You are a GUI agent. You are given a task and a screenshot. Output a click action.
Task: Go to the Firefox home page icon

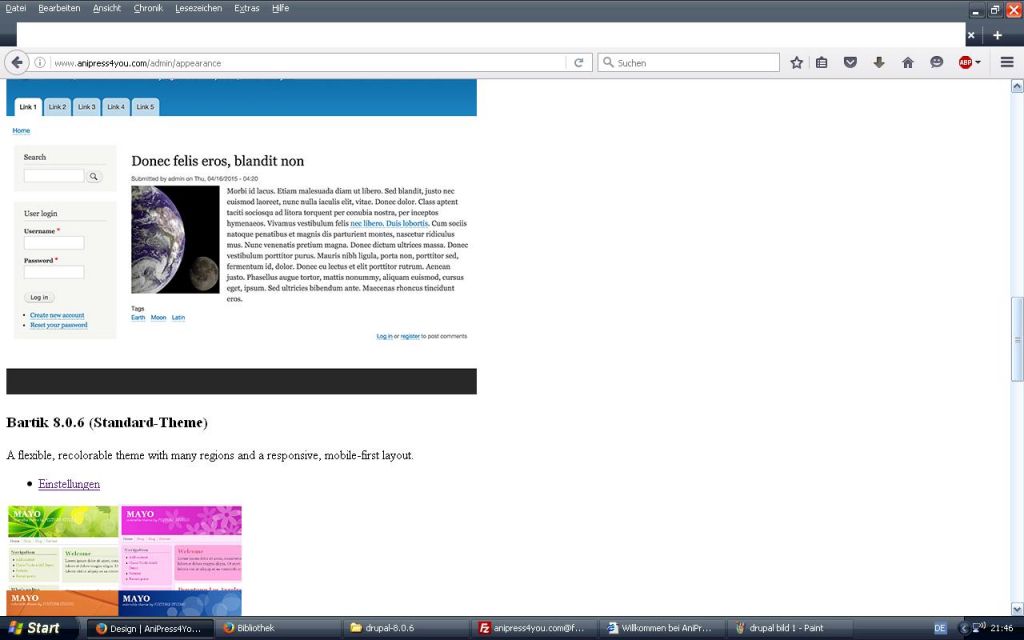pos(908,62)
